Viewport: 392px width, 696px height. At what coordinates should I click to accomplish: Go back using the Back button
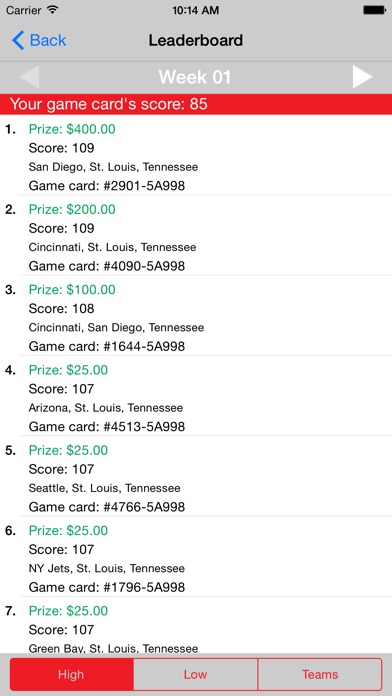tap(39, 40)
